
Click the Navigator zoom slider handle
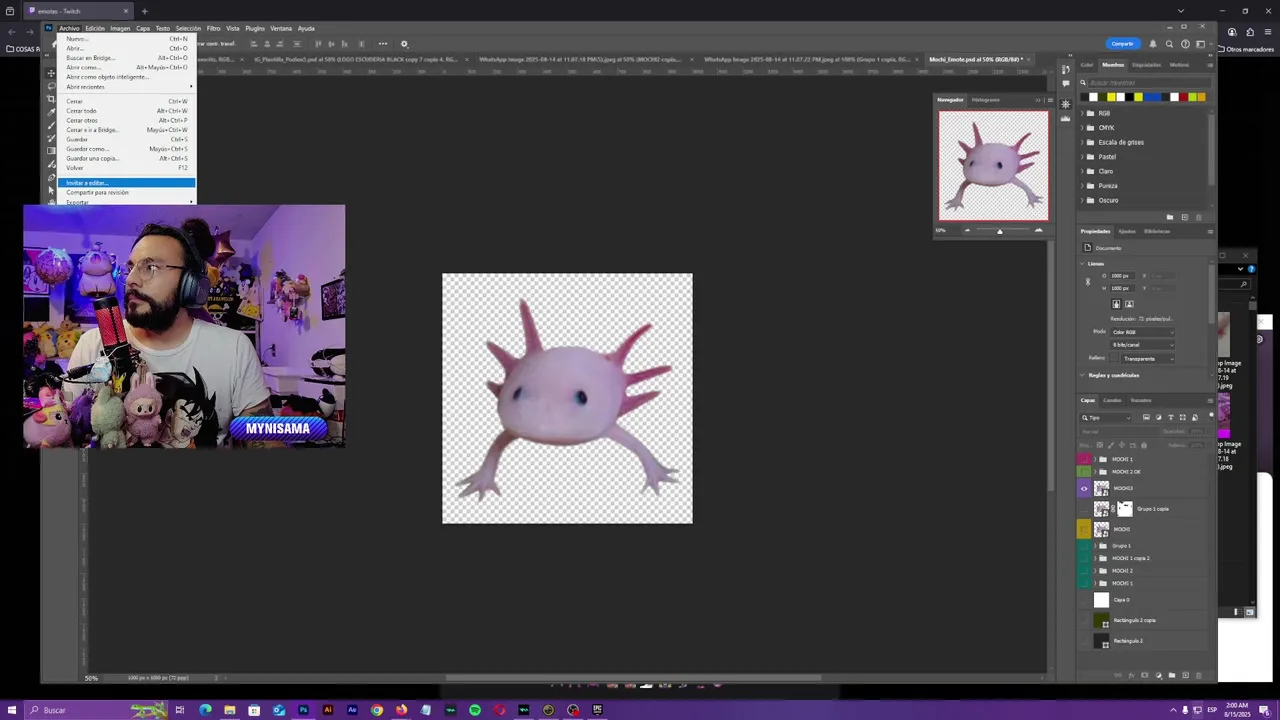point(999,231)
